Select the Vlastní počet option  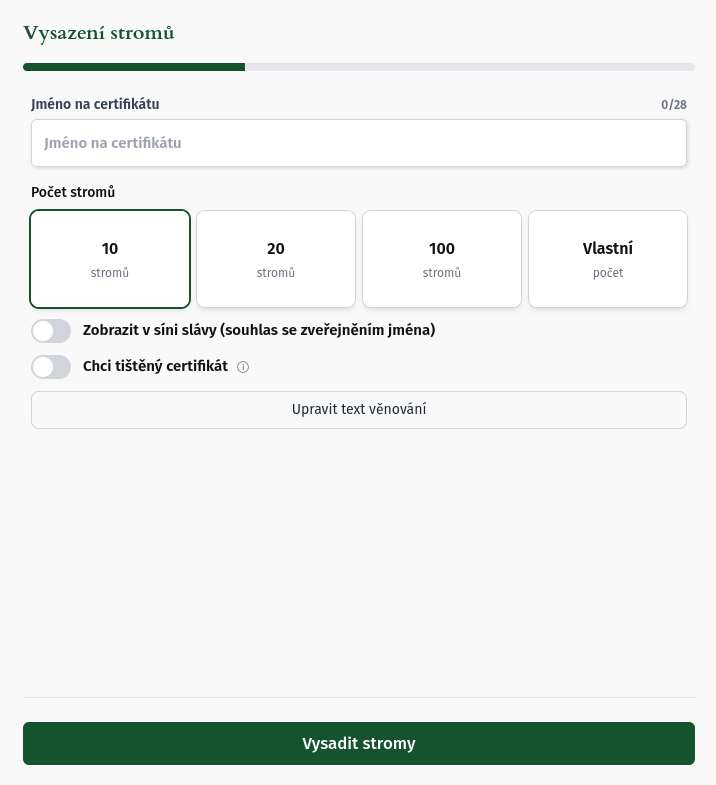click(x=608, y=259)
